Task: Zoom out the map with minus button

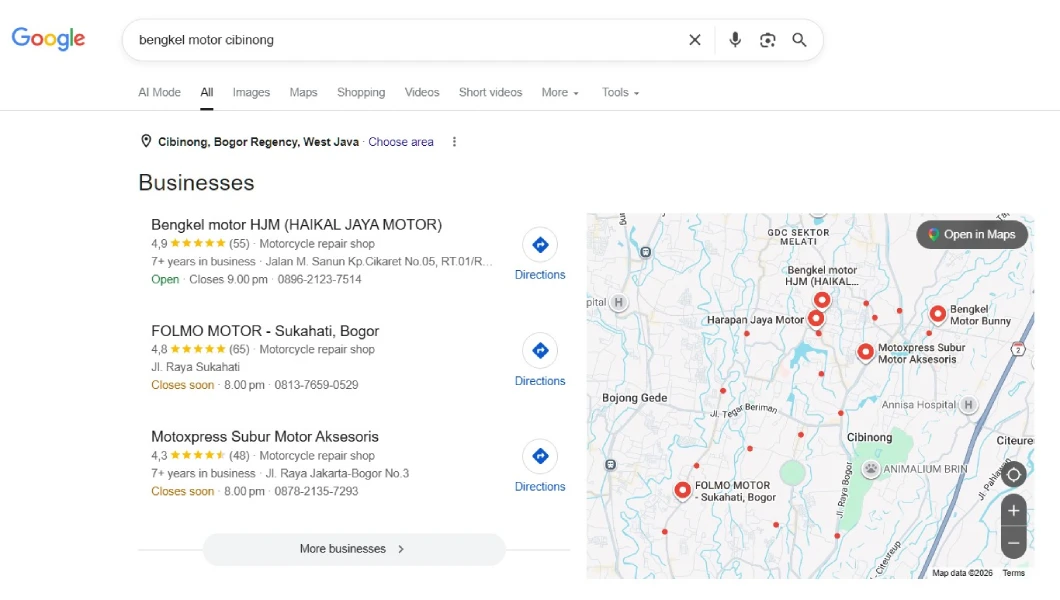Action: tap(1013, 543)
